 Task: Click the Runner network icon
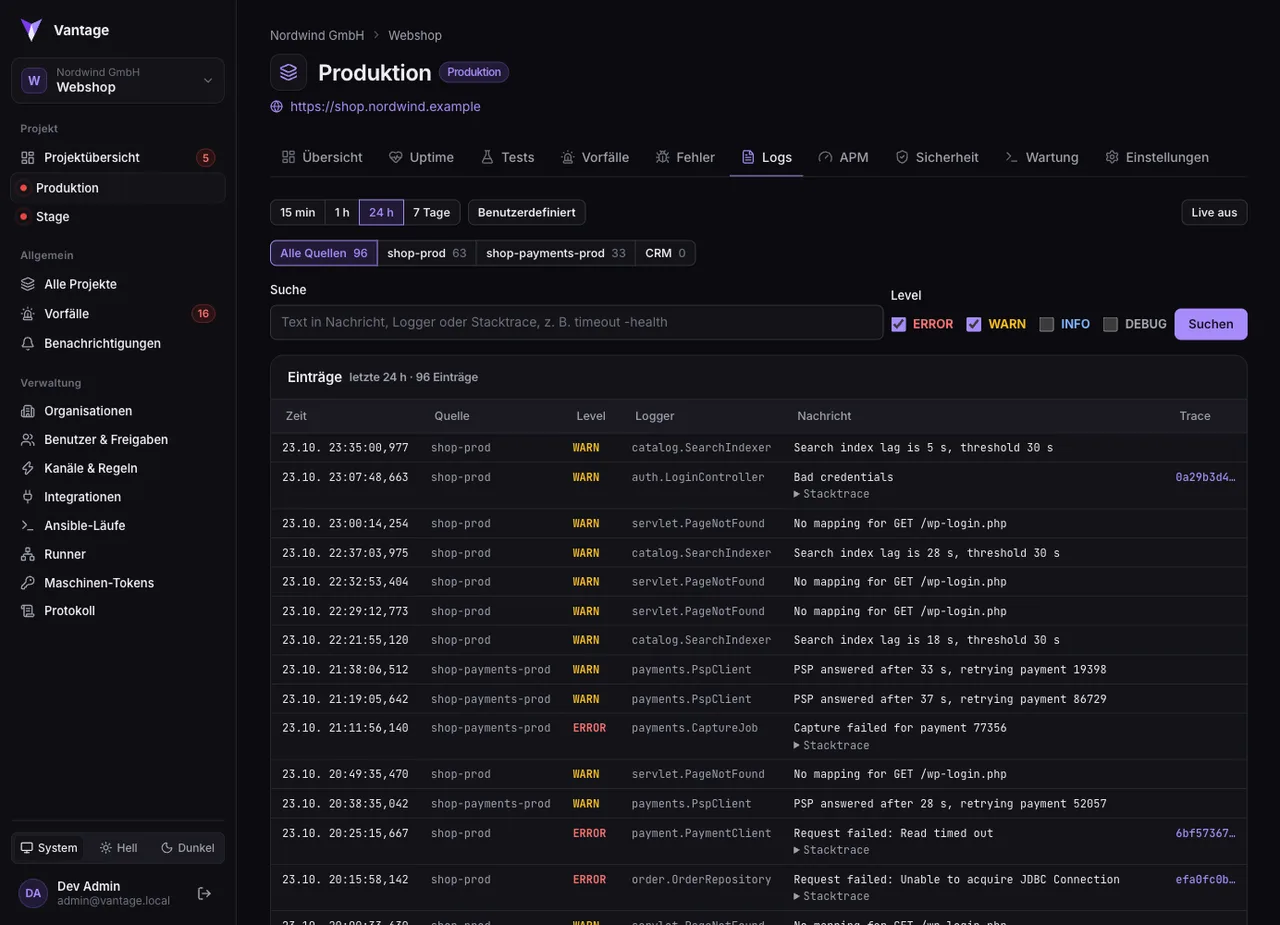28,554
